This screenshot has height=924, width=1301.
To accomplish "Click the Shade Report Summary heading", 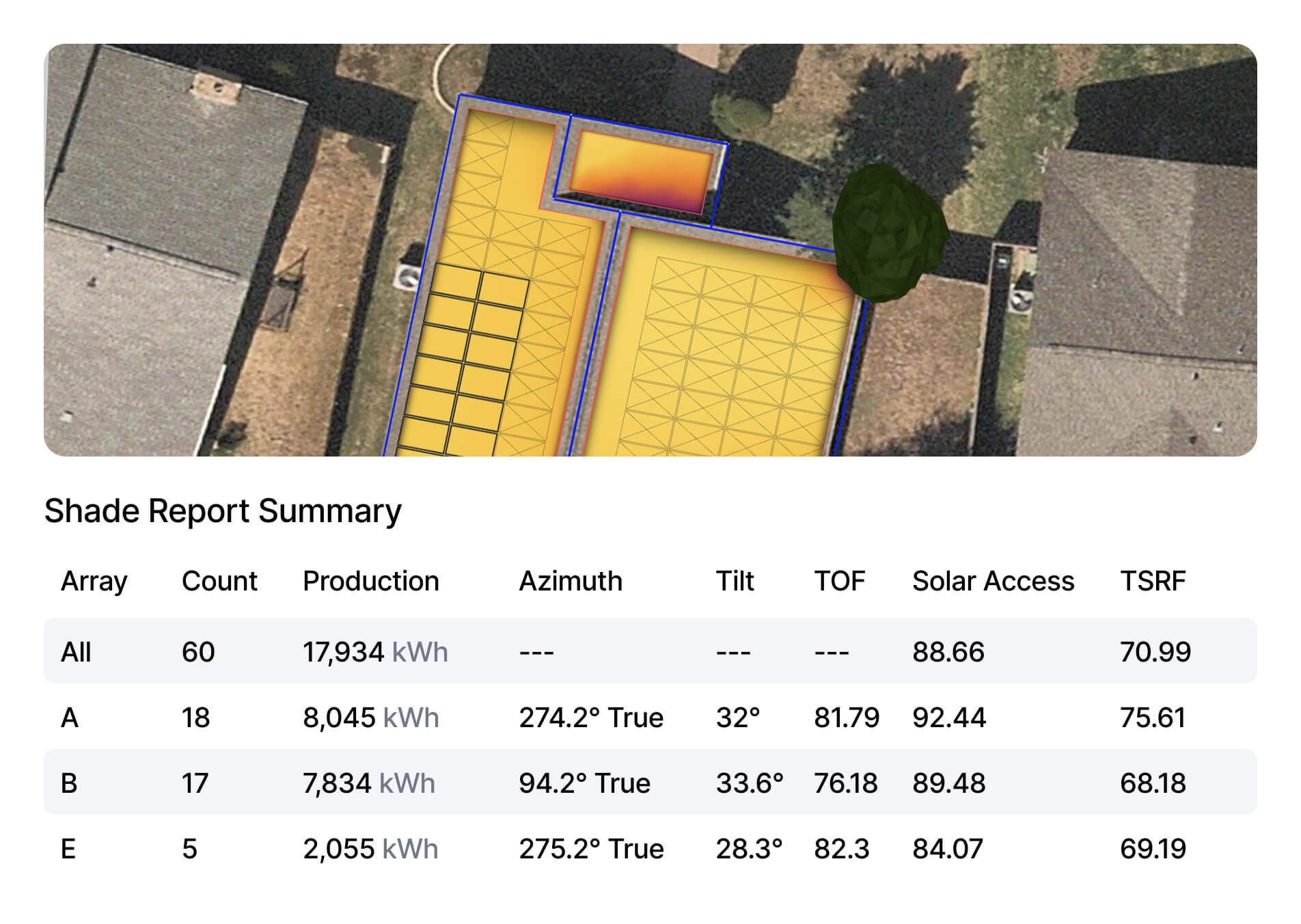I will pos(223,512).
